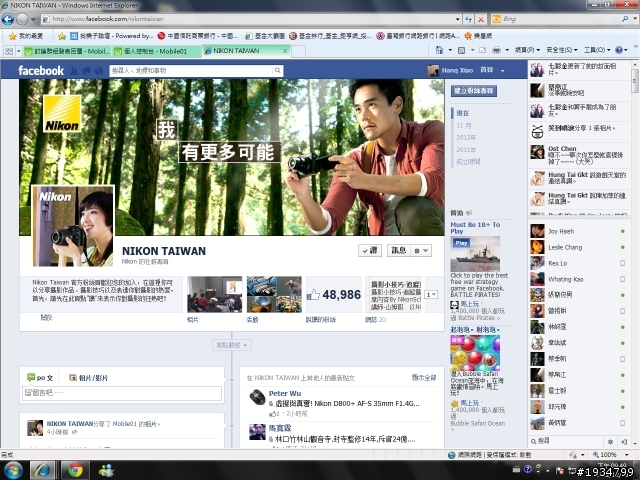Expand the page tabs dropdown showing 1

pos(431,294)
